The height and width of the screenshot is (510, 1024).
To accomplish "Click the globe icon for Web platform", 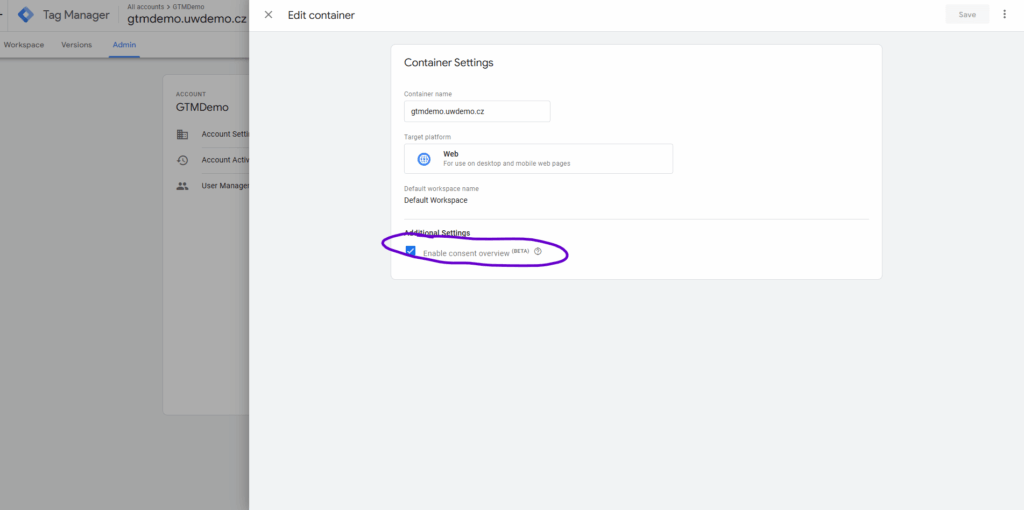I will tap(424, 159).
